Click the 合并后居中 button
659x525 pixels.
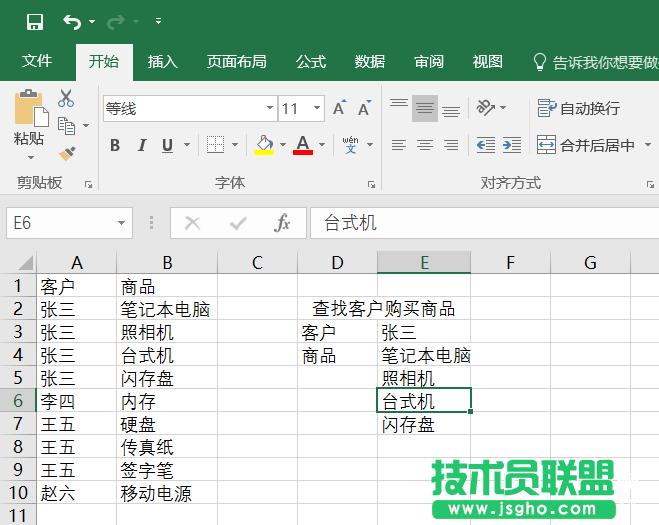coord(586,145)
